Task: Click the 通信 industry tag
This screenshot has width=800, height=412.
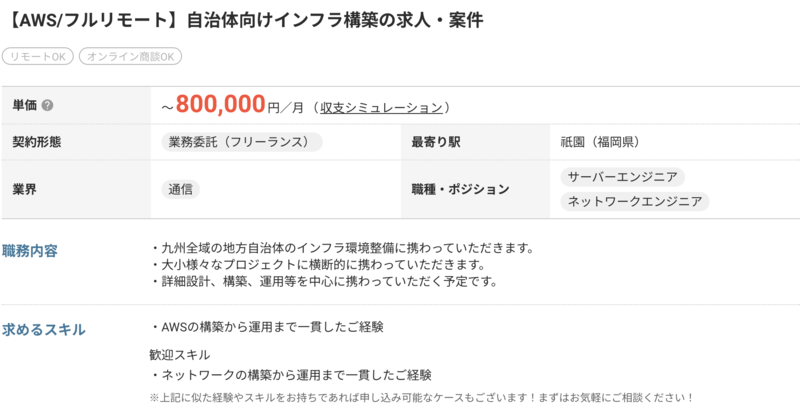Action: [x=181, y=188]
